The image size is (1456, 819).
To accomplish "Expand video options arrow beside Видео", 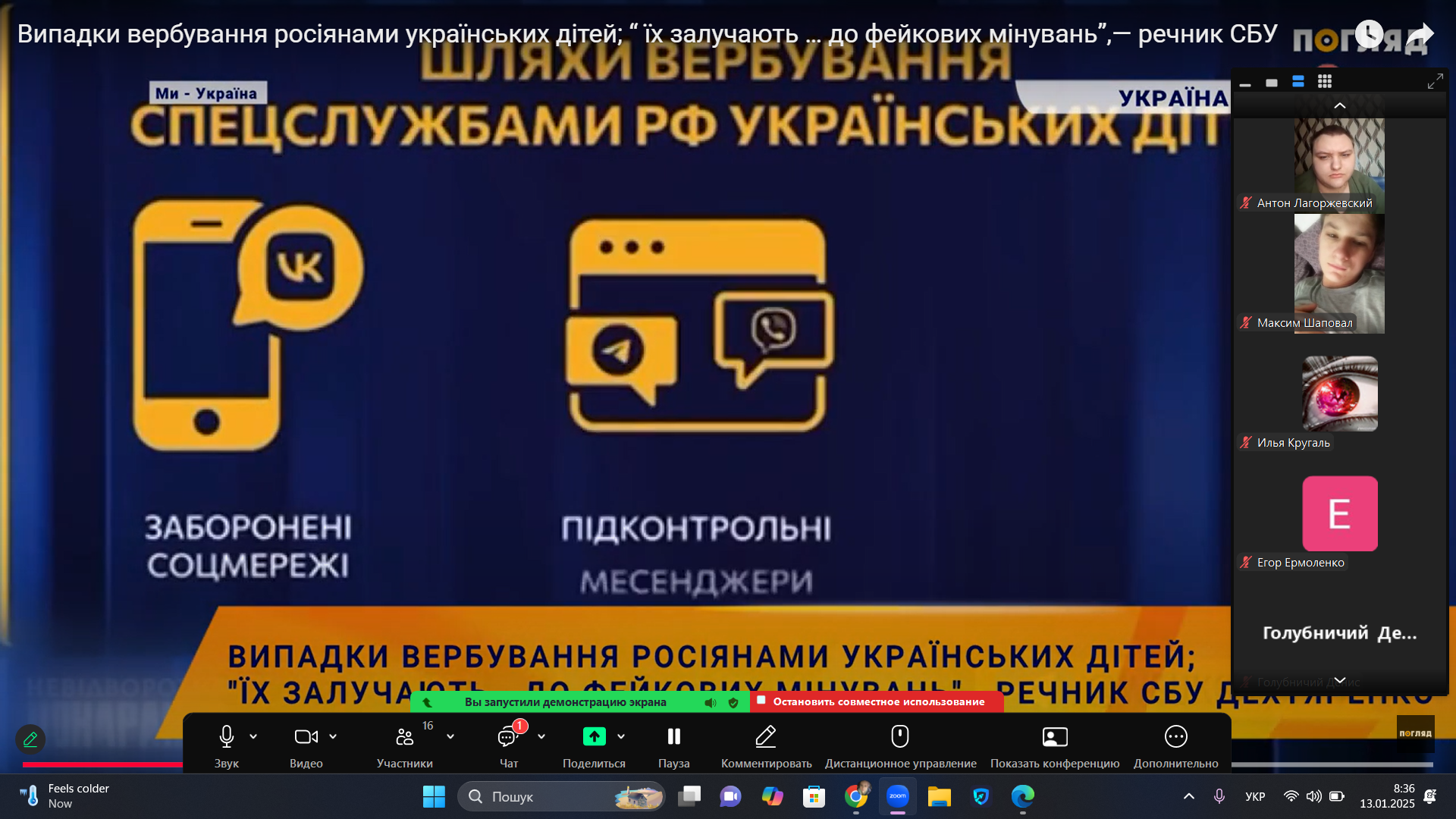I will point(333,736).
